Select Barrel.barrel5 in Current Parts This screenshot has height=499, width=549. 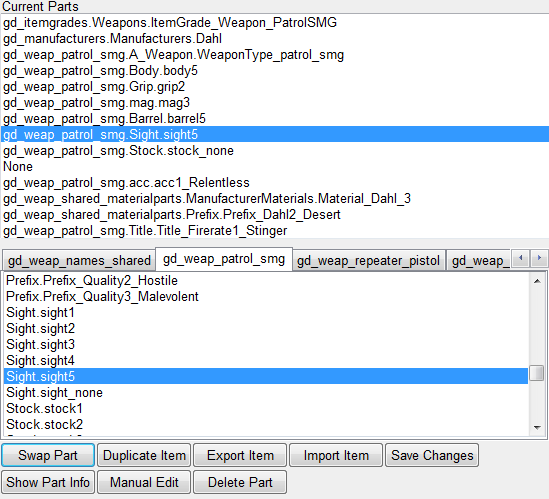click(x=274, y=119)
